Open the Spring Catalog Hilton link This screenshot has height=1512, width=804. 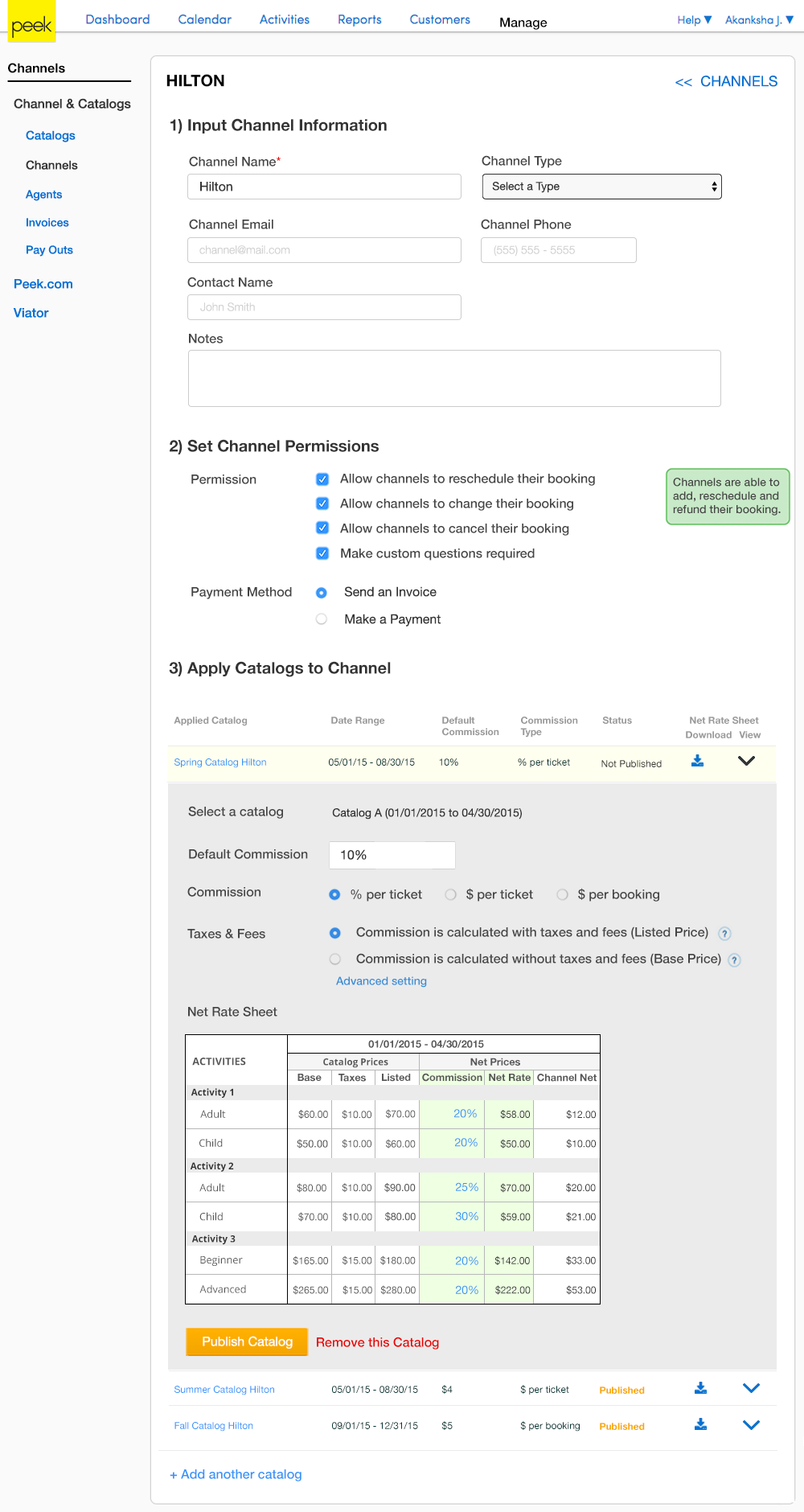[x=220, y=762]
